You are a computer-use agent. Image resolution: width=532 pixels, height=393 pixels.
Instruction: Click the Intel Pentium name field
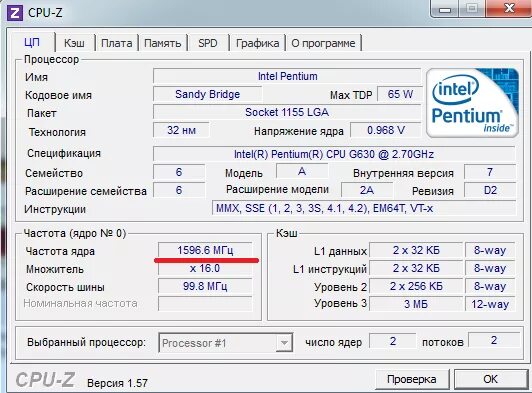(x=287, y=76)
